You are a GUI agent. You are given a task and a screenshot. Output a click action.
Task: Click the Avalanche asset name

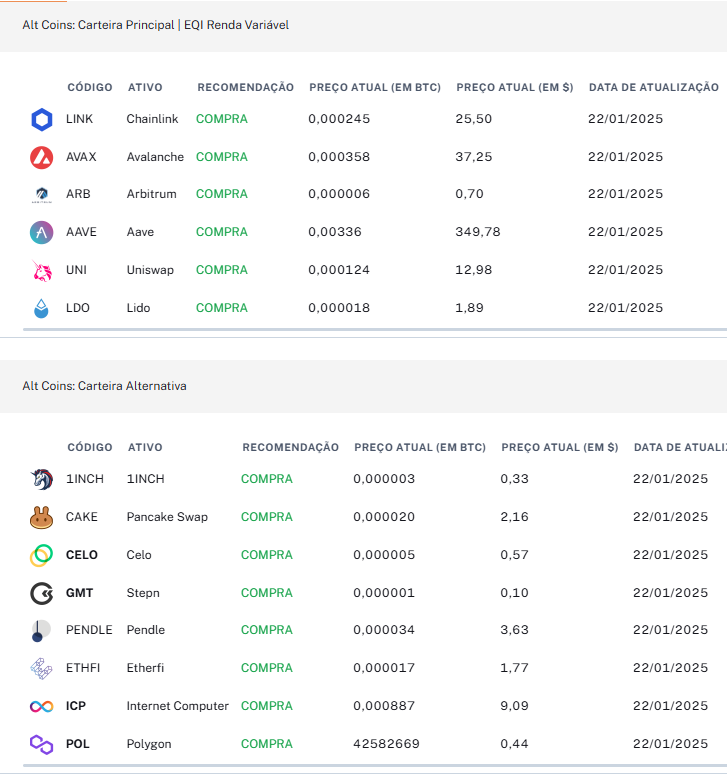coord(155,157)
